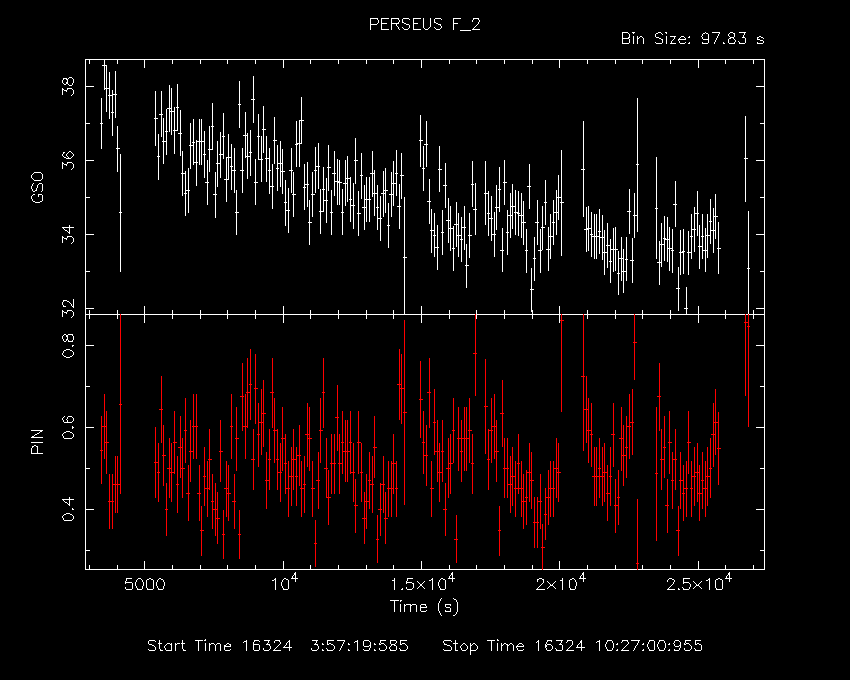Viewport: 850px width, 680px height.
Task: Click the 2×10^4 time tick label
Action: click(561, 582)
